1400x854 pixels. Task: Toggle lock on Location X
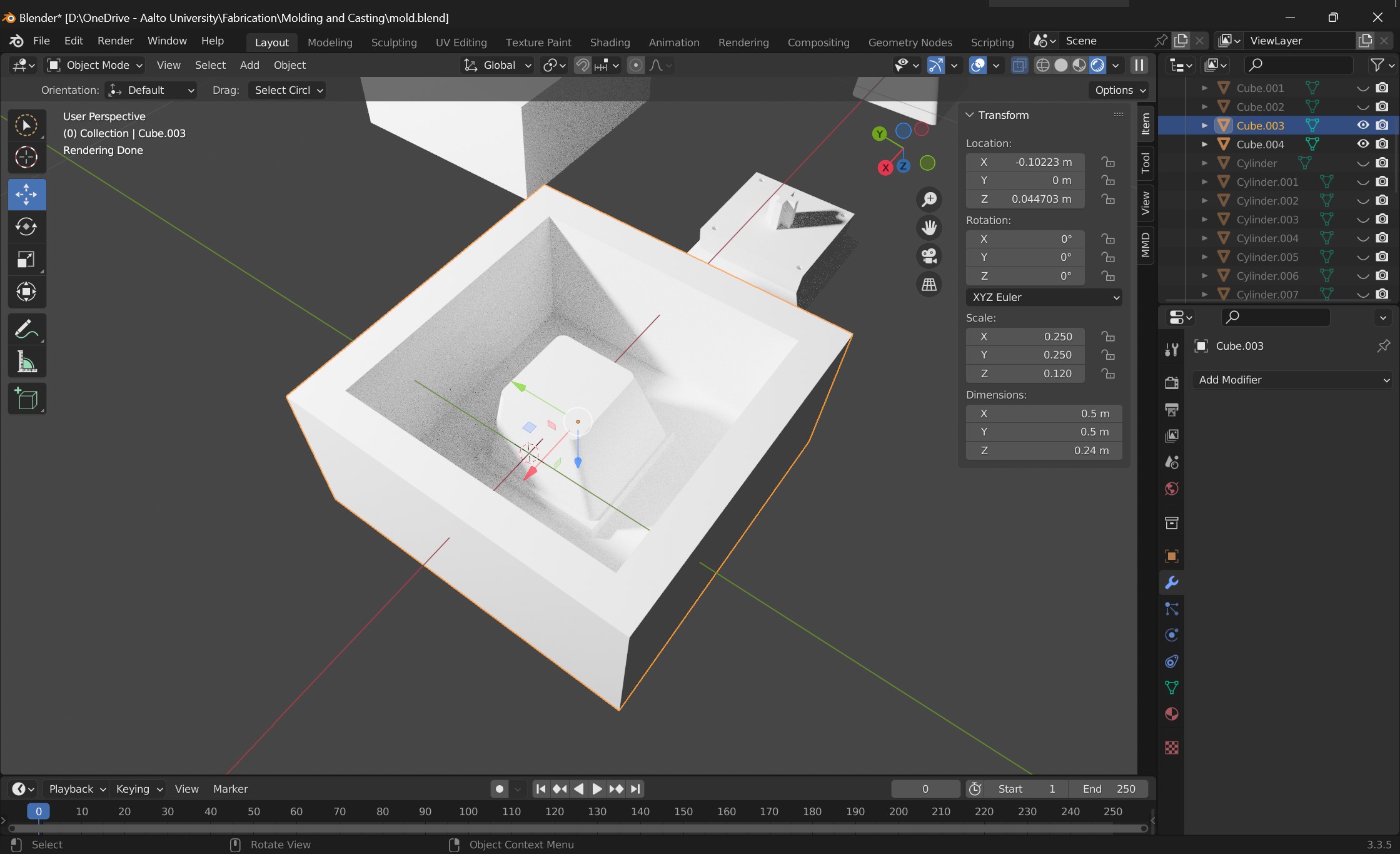(1108, 162)
